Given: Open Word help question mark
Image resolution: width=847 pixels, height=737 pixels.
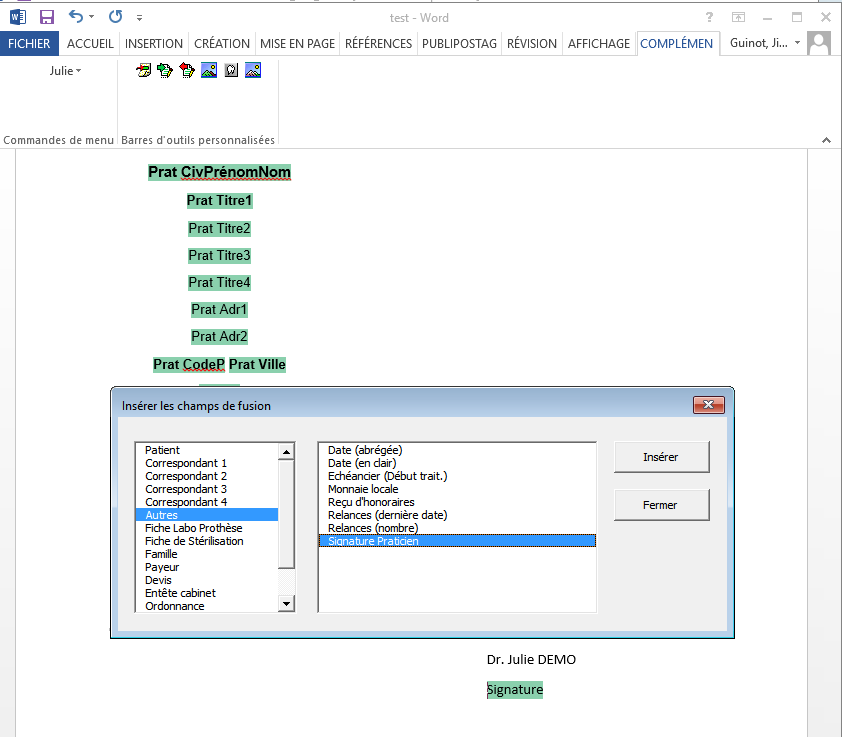Looking at the screenshot, I should [x=709, y=17].
